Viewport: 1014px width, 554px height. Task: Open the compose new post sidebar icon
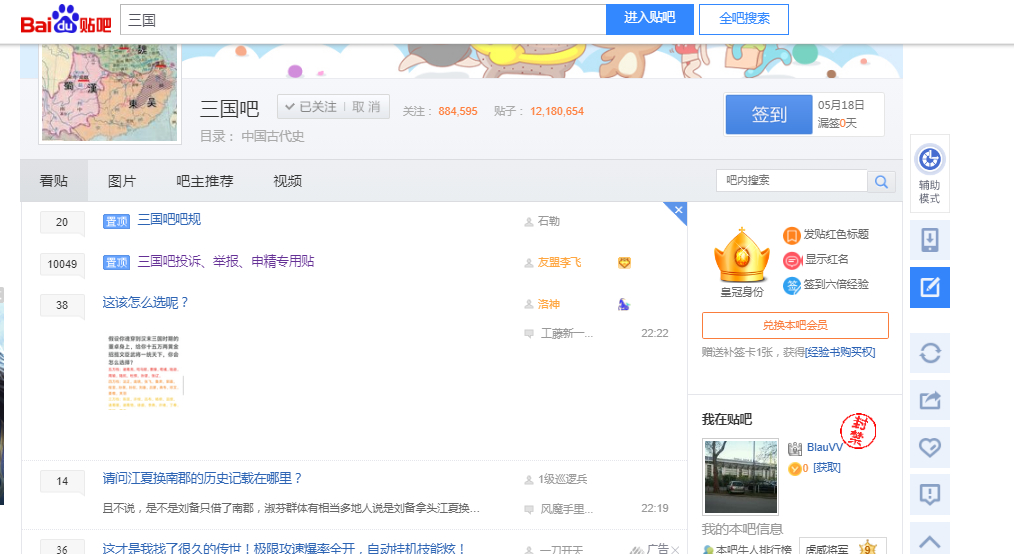coord(929,288)
